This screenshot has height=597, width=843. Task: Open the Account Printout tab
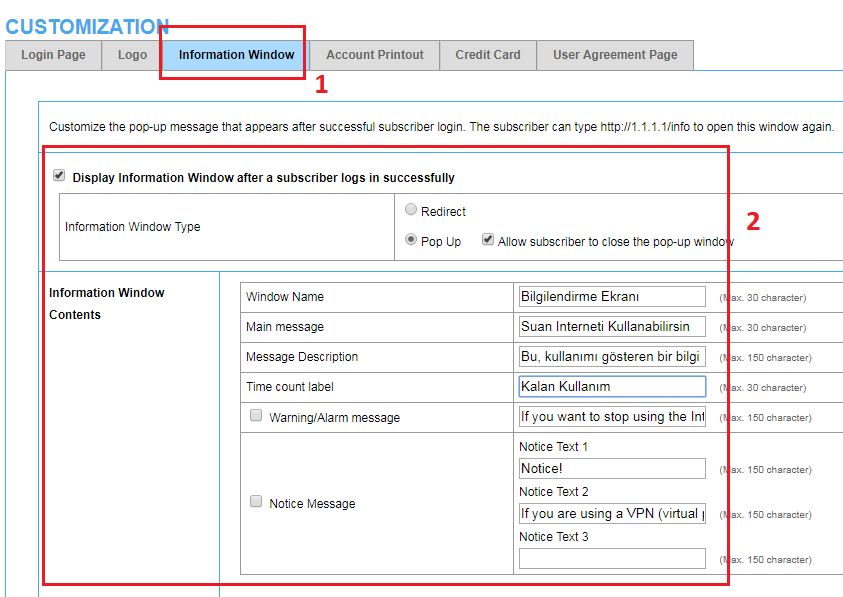pyautogui.click(x=374, y=55)
